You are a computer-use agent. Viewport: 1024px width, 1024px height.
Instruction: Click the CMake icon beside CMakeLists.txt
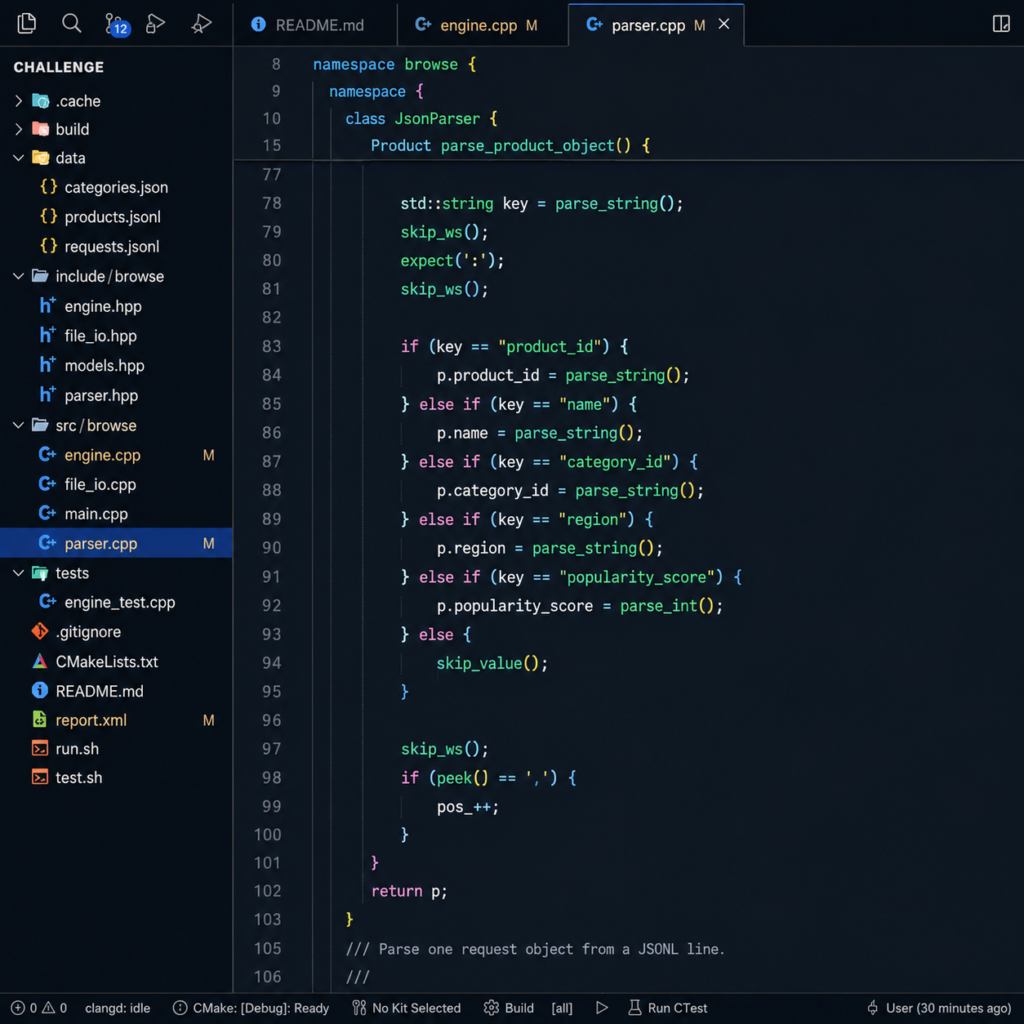point(40,662)
